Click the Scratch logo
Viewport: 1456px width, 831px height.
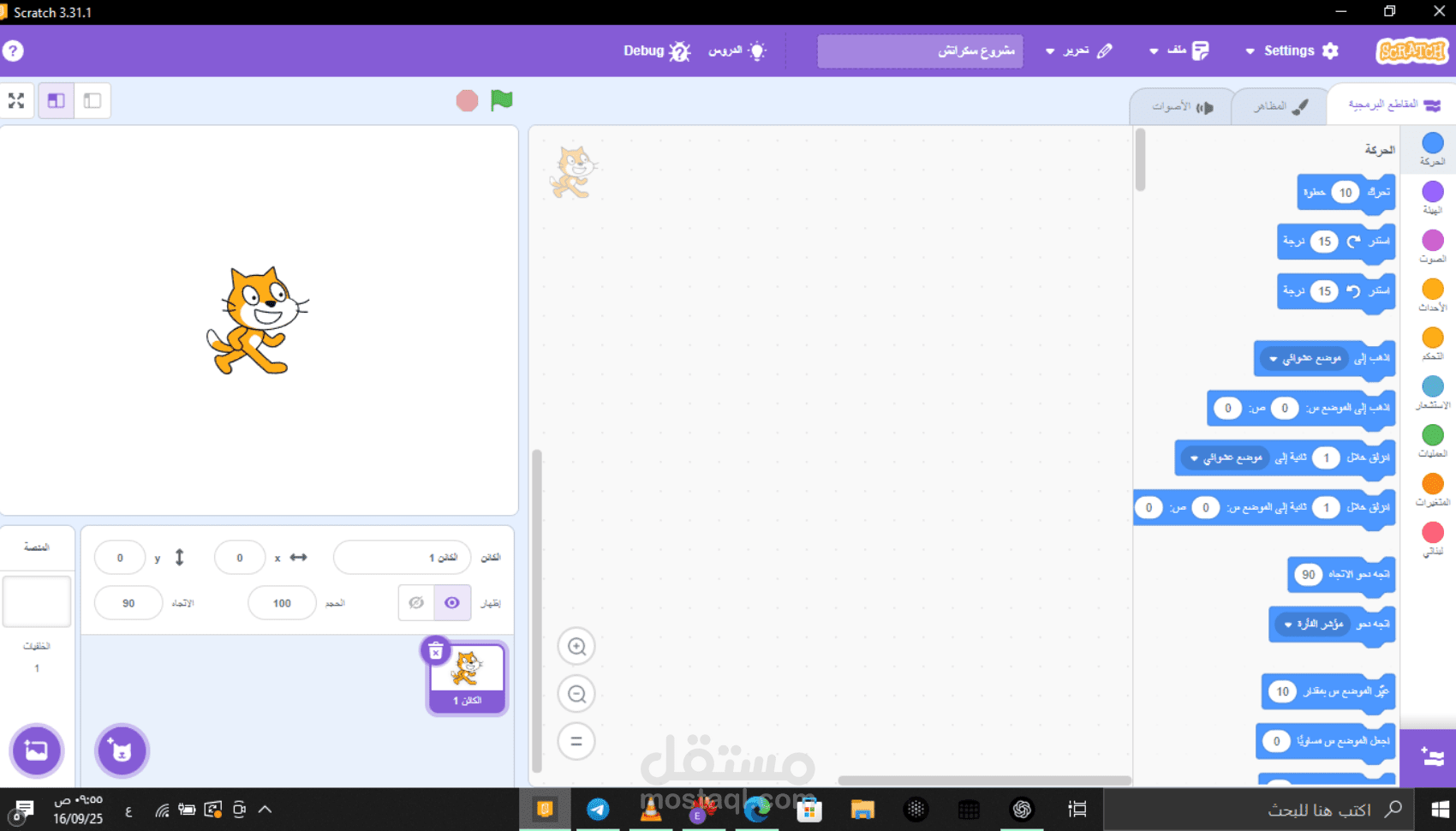[x=1411, y=51]
